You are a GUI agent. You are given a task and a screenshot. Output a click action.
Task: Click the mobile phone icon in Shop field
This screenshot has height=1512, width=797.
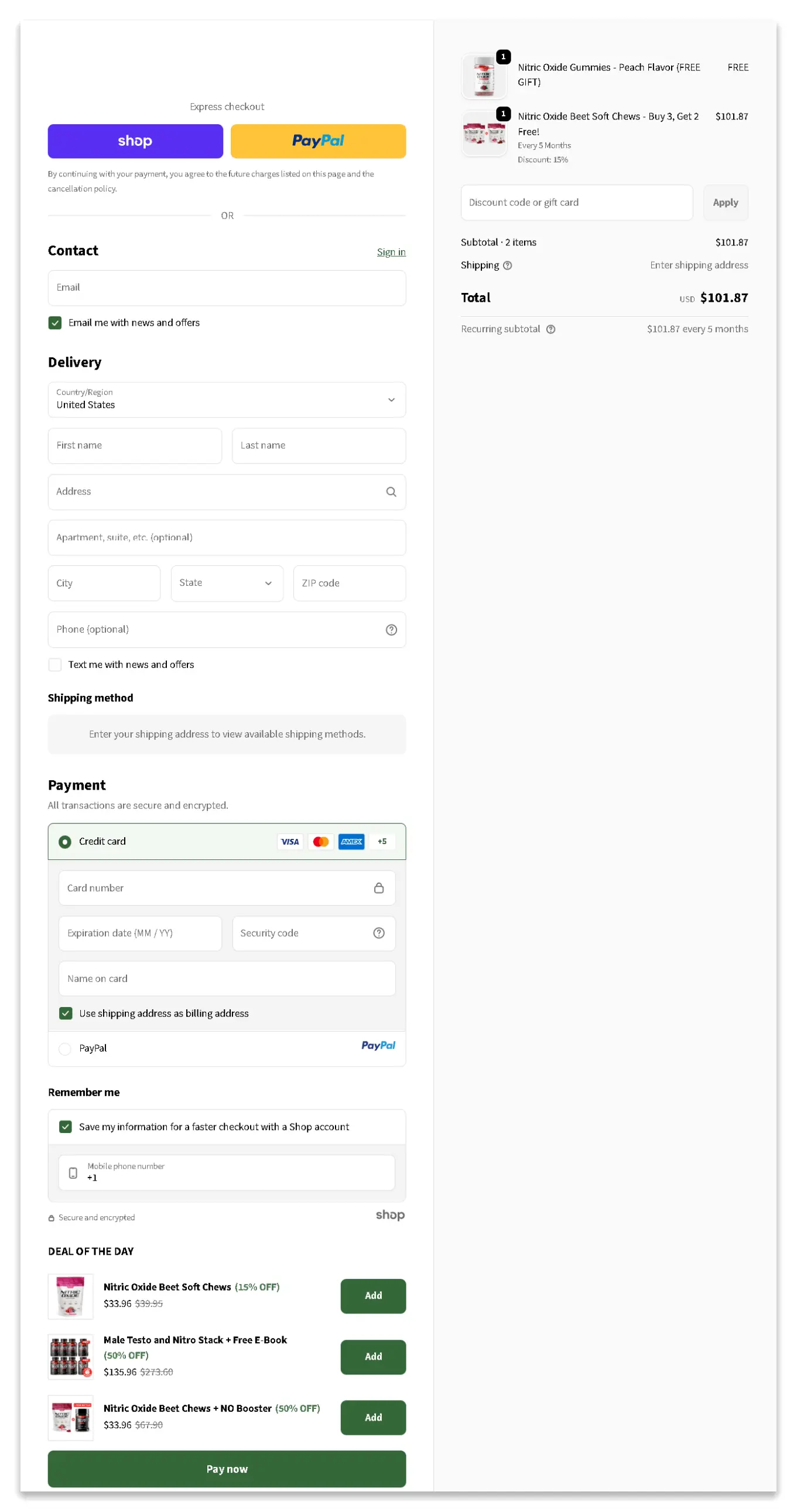click(x=73, y=1173)
